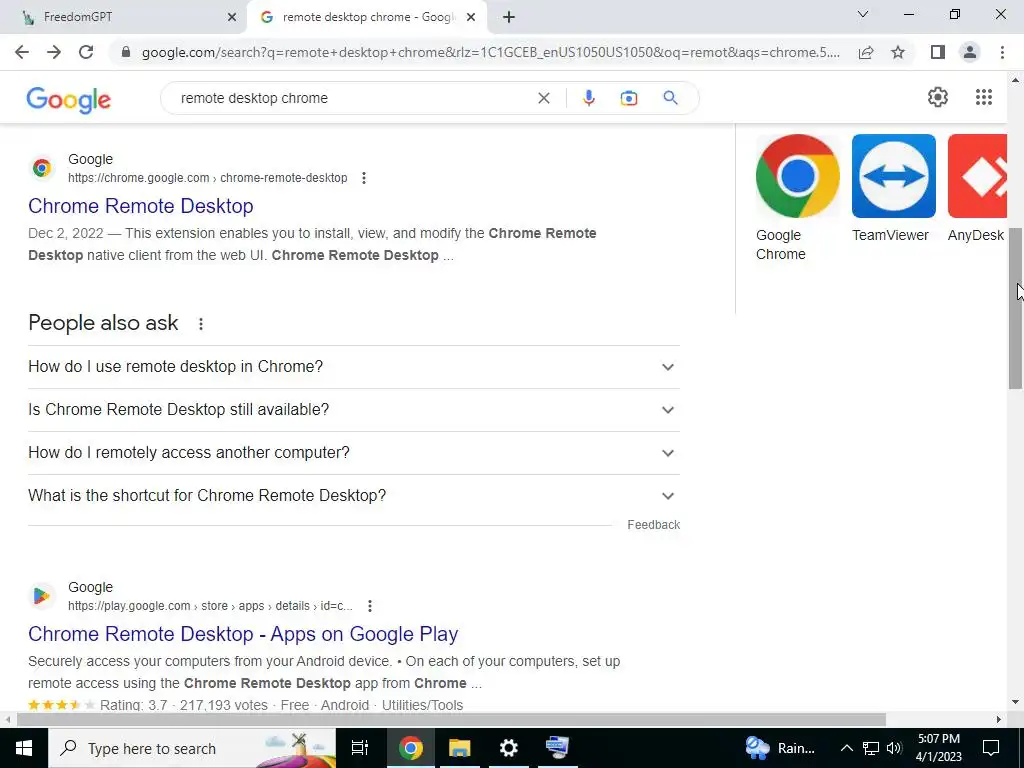
Task: Search by voice with the microphone
Action: (x=588, y=98)
